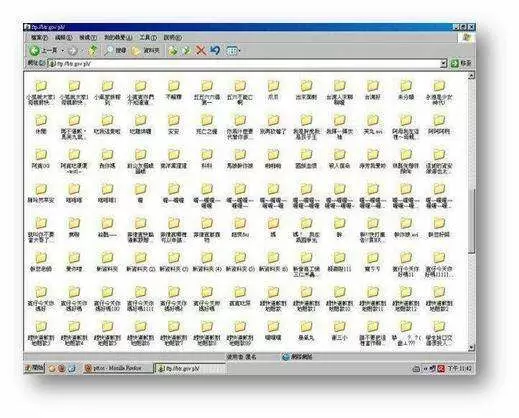
Task: Select the folder named 愛你哩
Action: [x=74, y=262]
